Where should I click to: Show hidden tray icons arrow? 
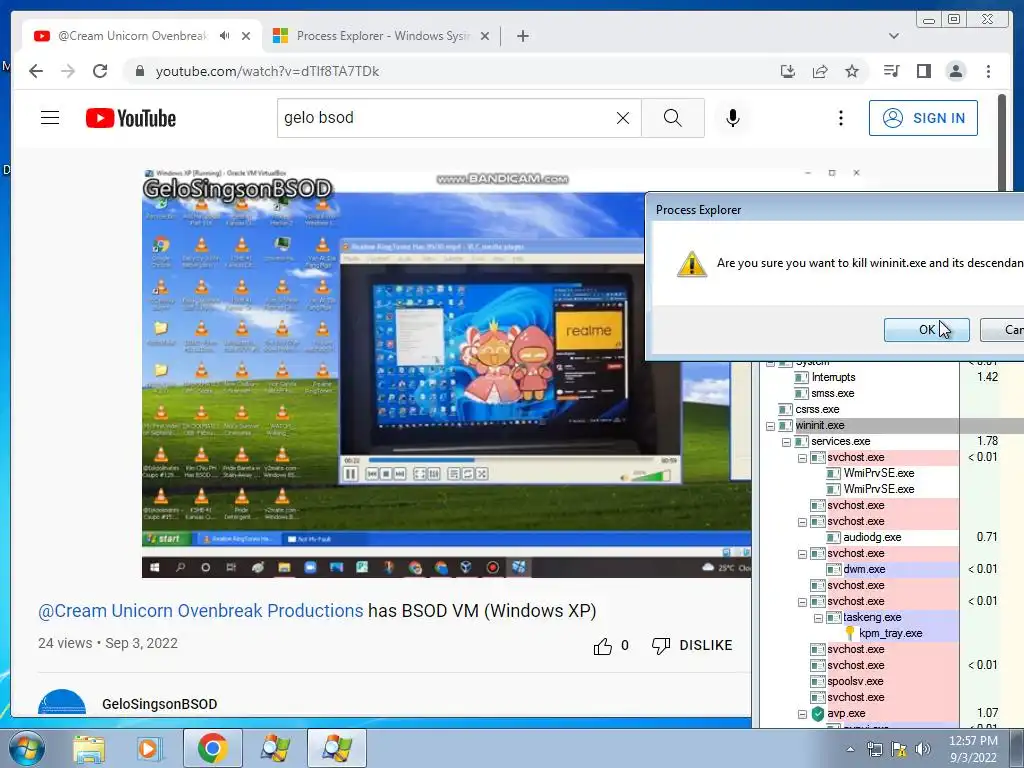(x=850, y=749)
